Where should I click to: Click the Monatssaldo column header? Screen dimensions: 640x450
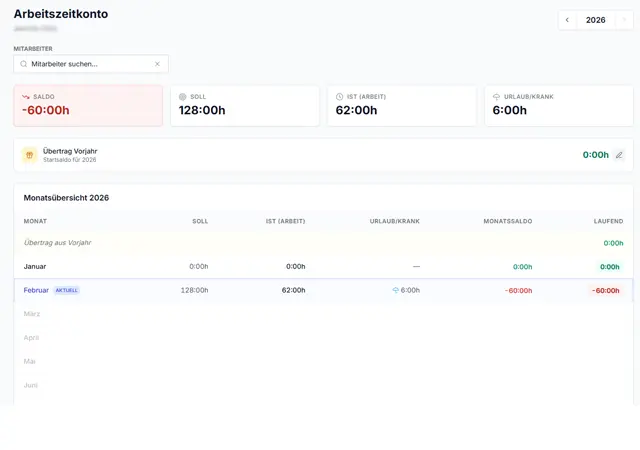tap(507, 221)
